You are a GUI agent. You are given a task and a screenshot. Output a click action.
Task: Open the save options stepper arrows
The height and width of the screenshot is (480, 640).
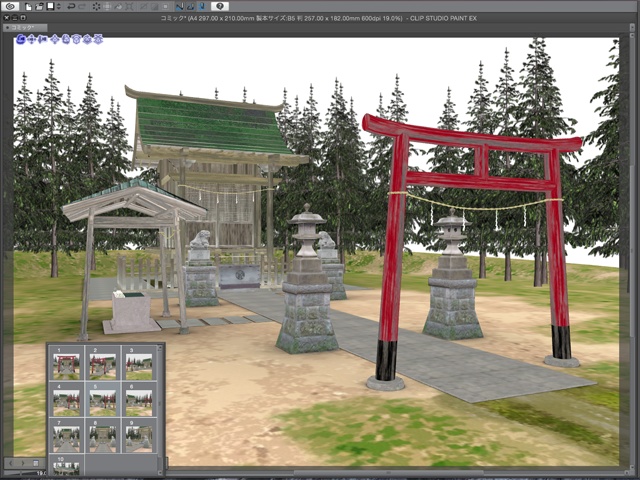[x=58, y=7]
